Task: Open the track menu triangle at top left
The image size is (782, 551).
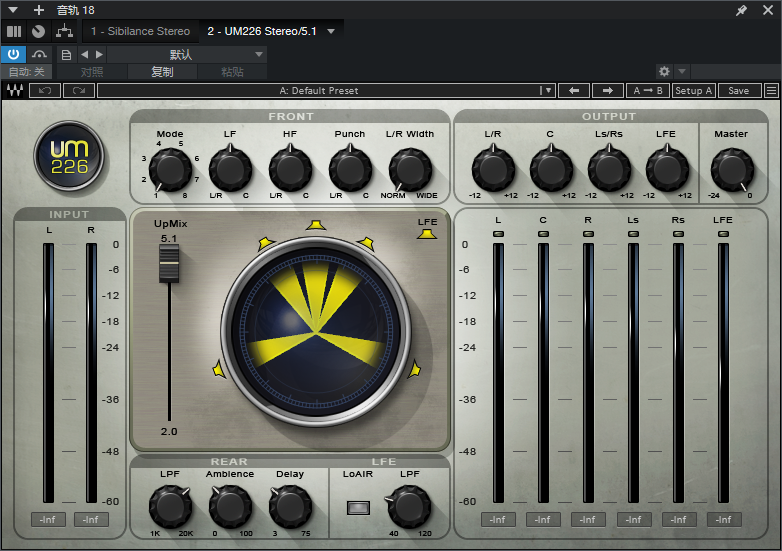Action: click(13, 9)
